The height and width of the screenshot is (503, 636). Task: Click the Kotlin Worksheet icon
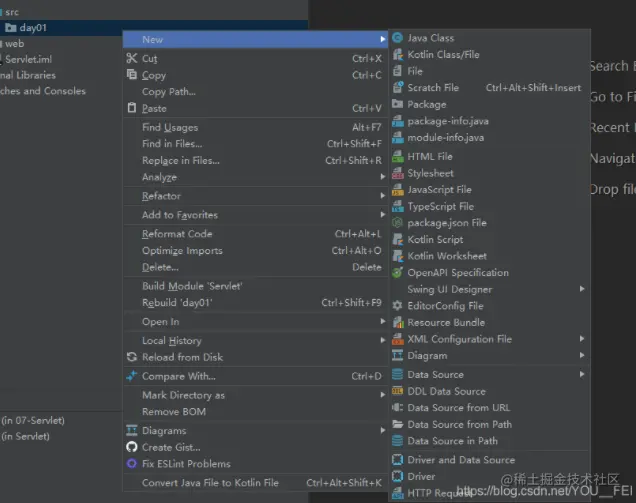point(398,256)
